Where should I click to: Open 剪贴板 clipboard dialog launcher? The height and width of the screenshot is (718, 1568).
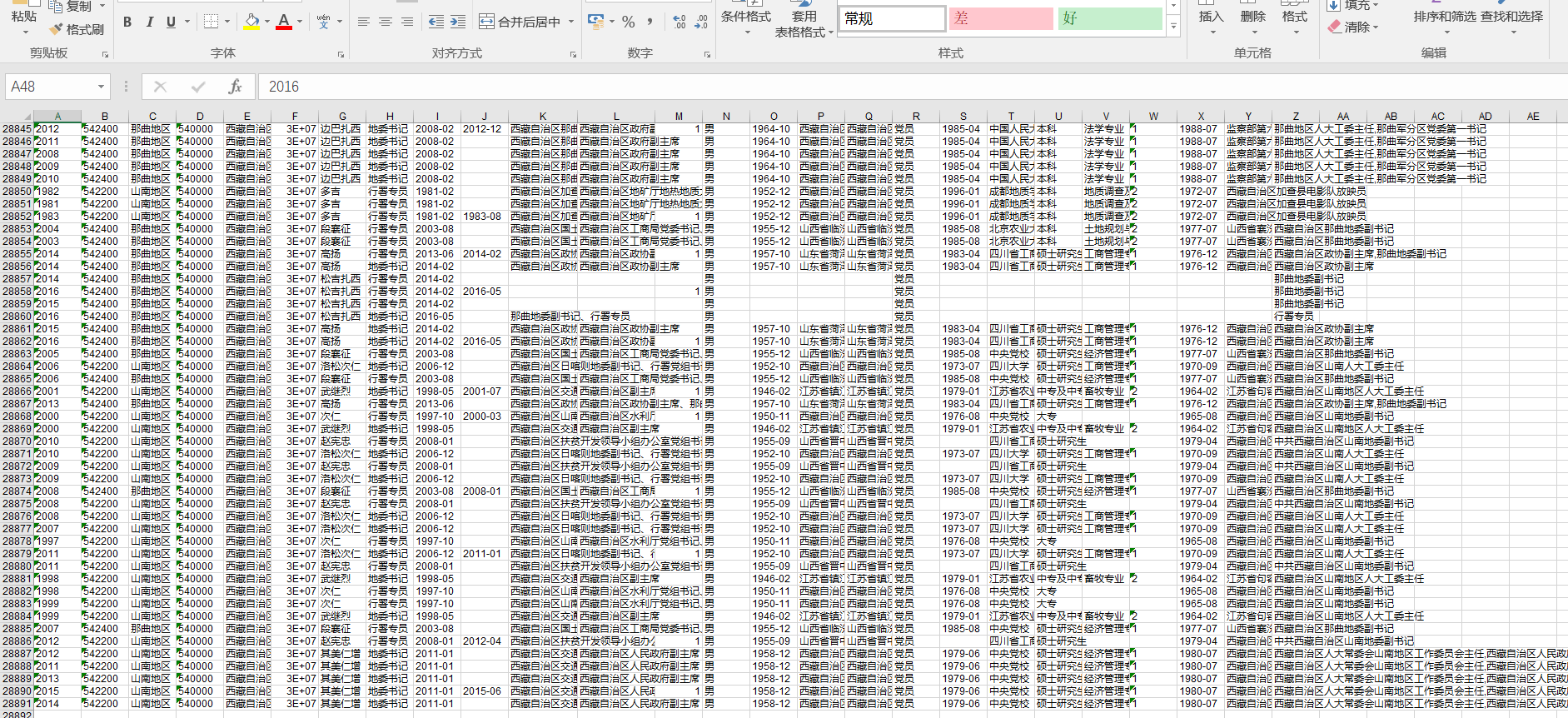[x=106, y=54]
